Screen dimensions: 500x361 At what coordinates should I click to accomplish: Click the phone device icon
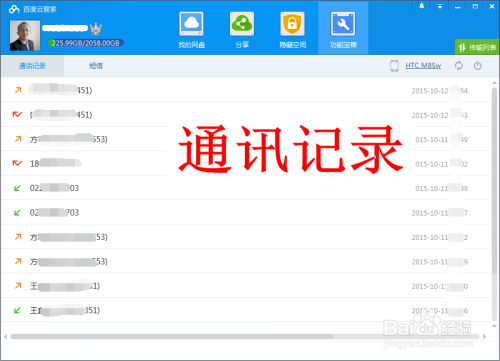(x=394, y=66)
